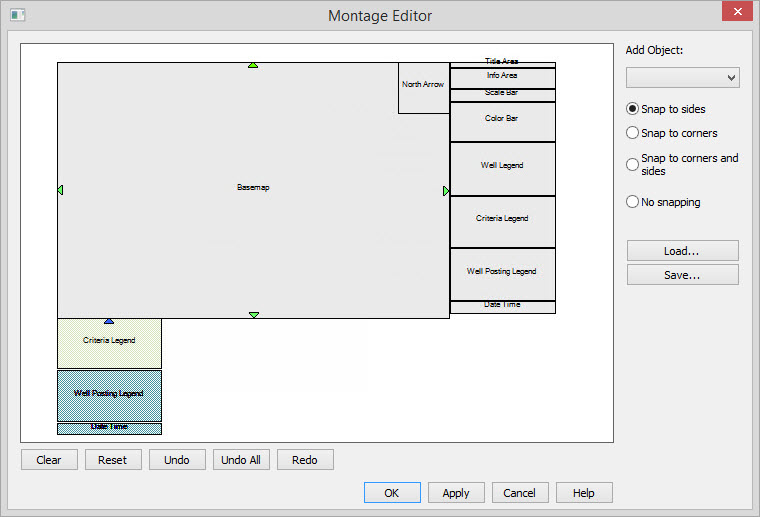
Task: Enable Snap to corners
Action: point(632,133)
